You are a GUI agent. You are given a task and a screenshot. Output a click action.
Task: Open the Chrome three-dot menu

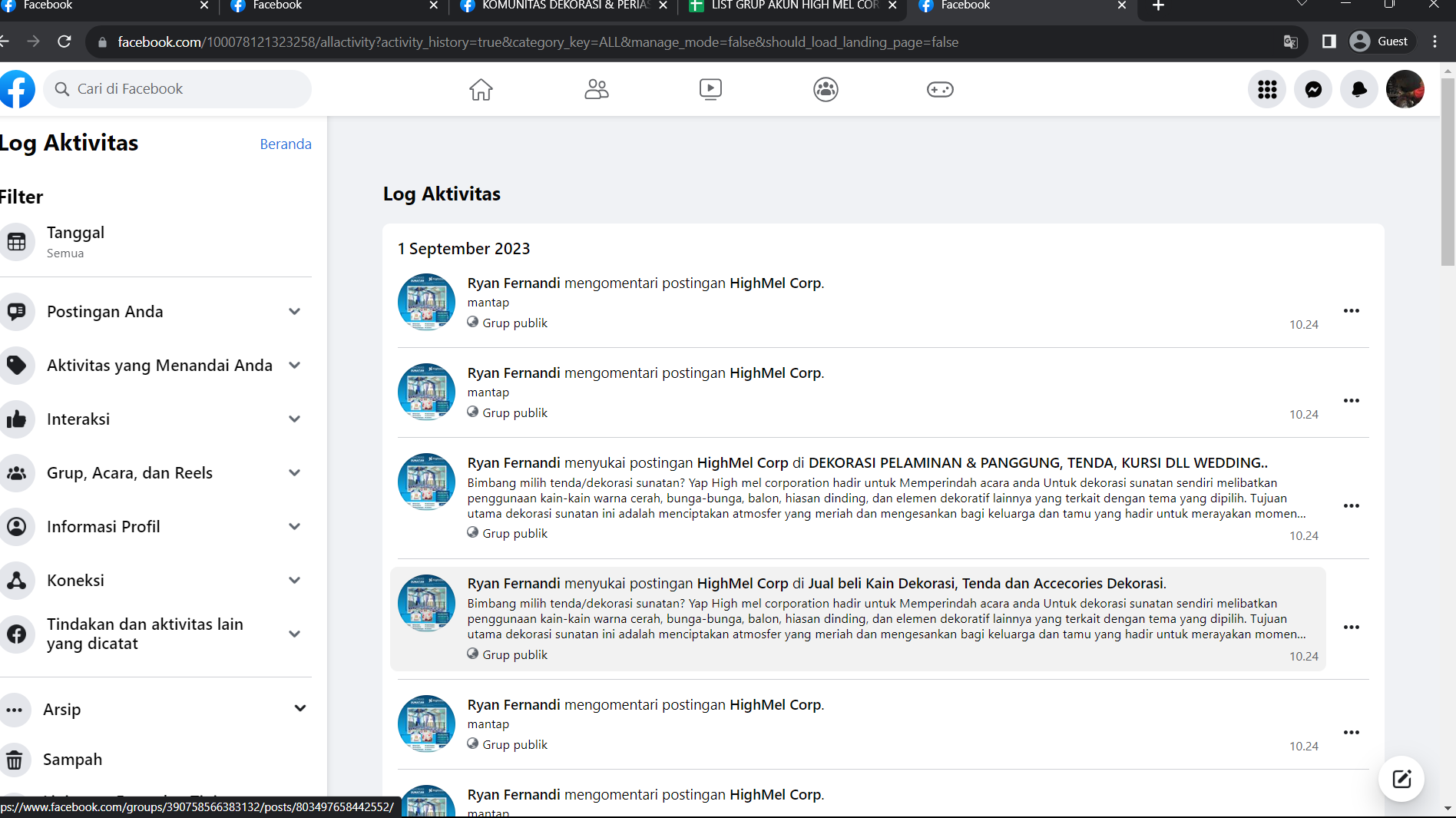coord(1434,41)
